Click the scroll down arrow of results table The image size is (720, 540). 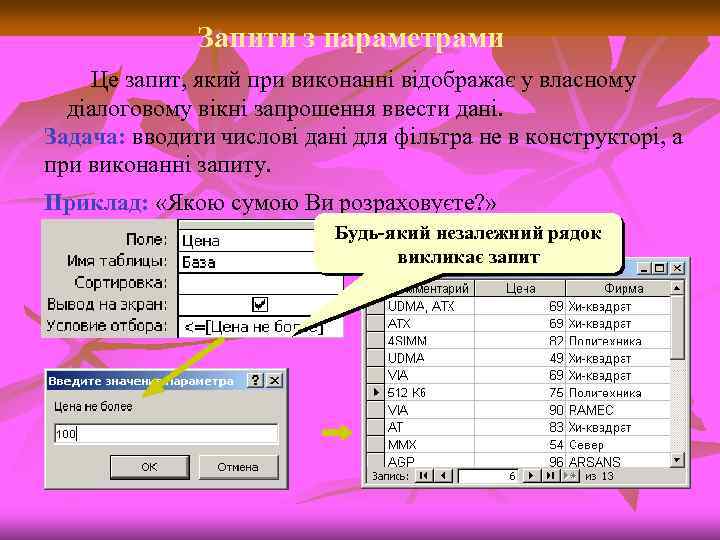(677, 459)
